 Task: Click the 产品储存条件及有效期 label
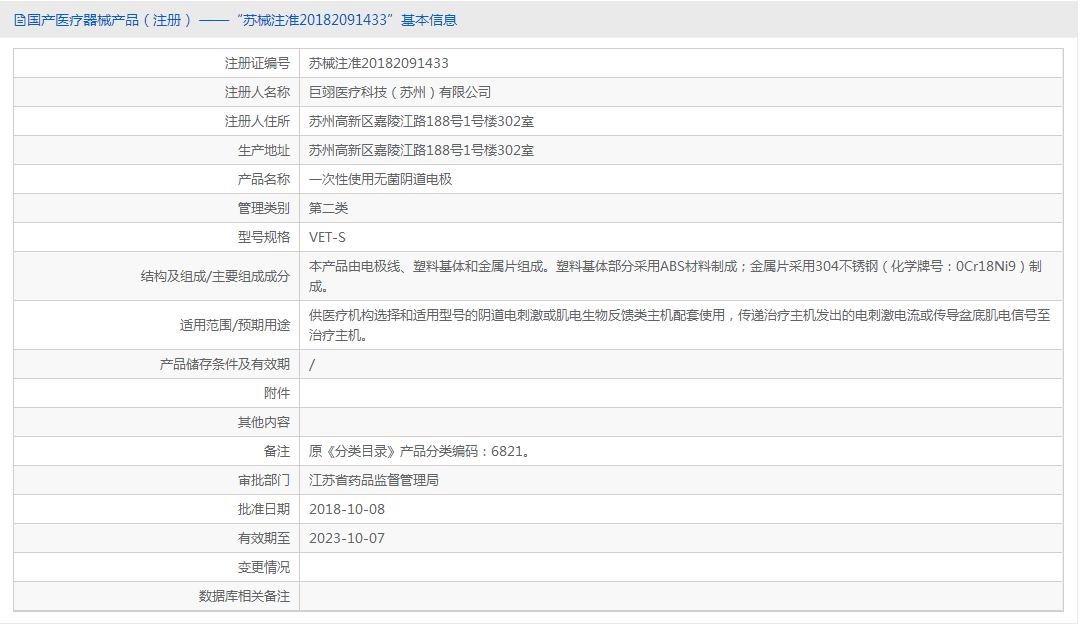pyautogui.click(x=225, y=365)
